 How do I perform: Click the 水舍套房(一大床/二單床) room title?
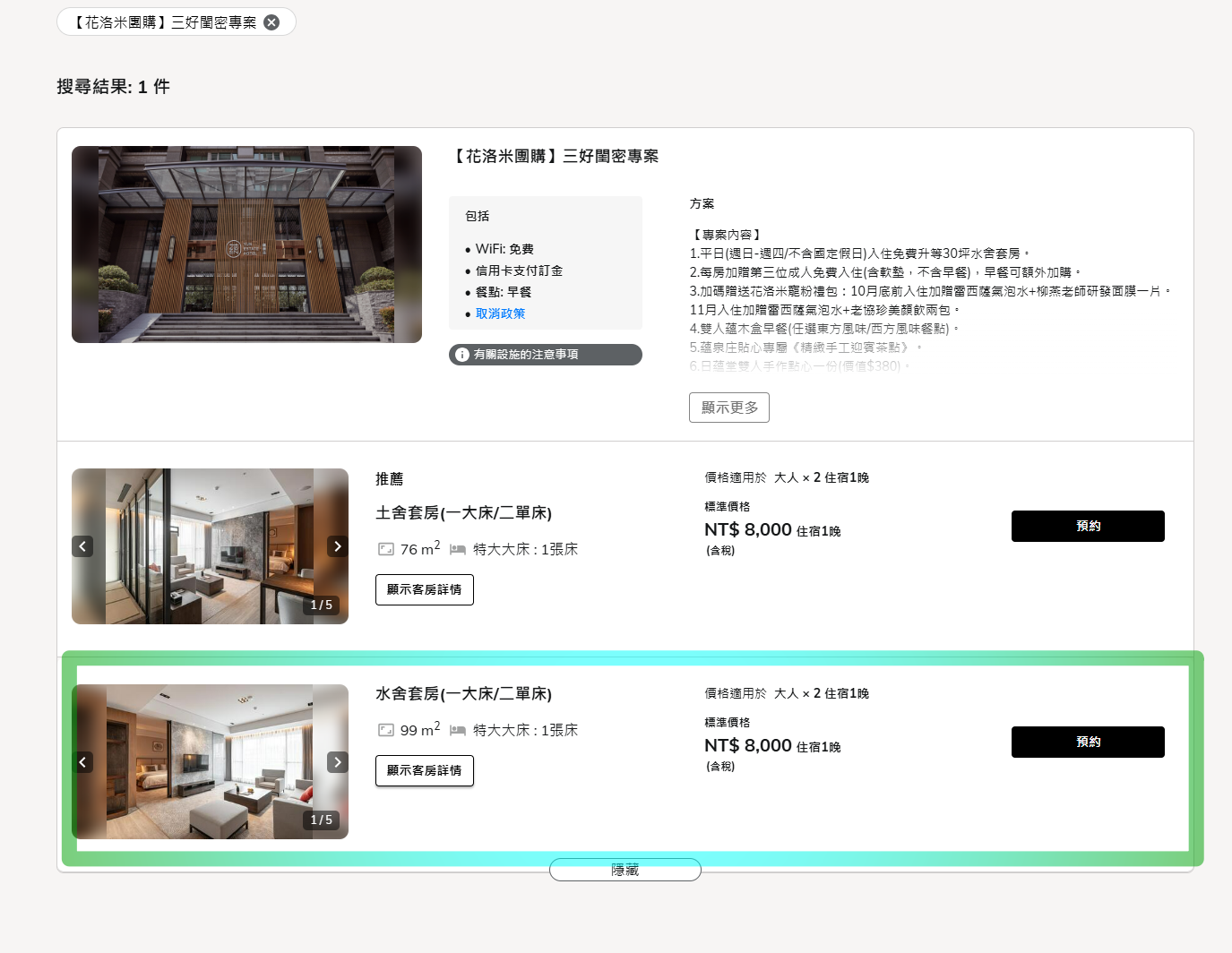pos(463,694)
